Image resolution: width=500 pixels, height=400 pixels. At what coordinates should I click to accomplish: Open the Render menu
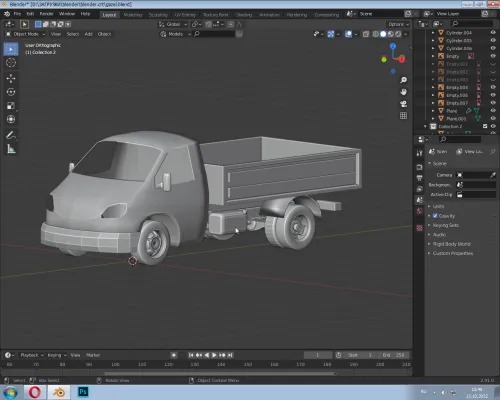(46, 14)
